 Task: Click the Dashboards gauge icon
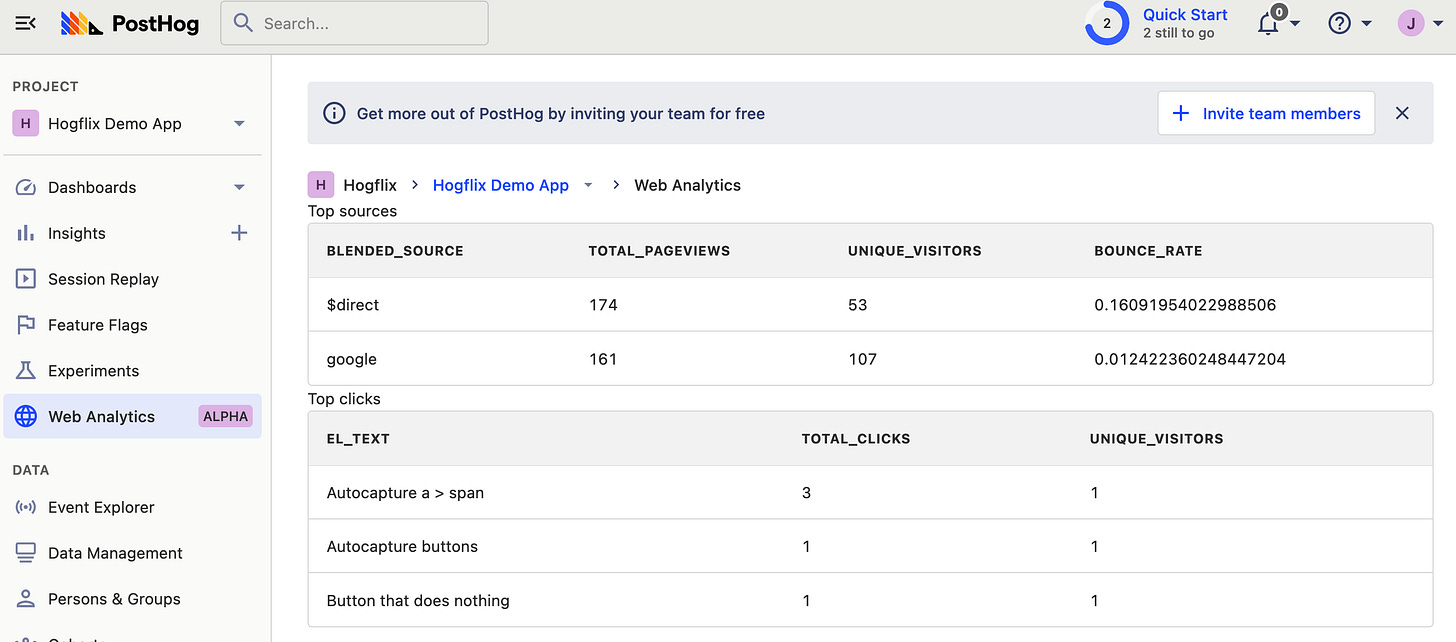(27, 187)
